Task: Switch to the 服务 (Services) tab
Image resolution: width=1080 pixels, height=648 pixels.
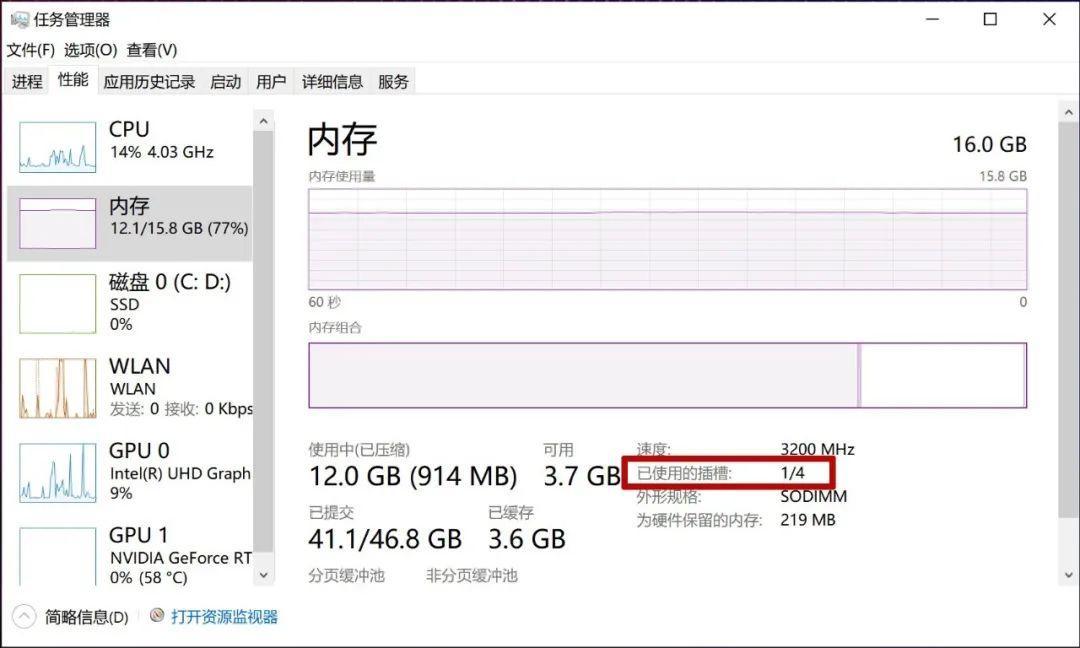Action: coord(392,80)
